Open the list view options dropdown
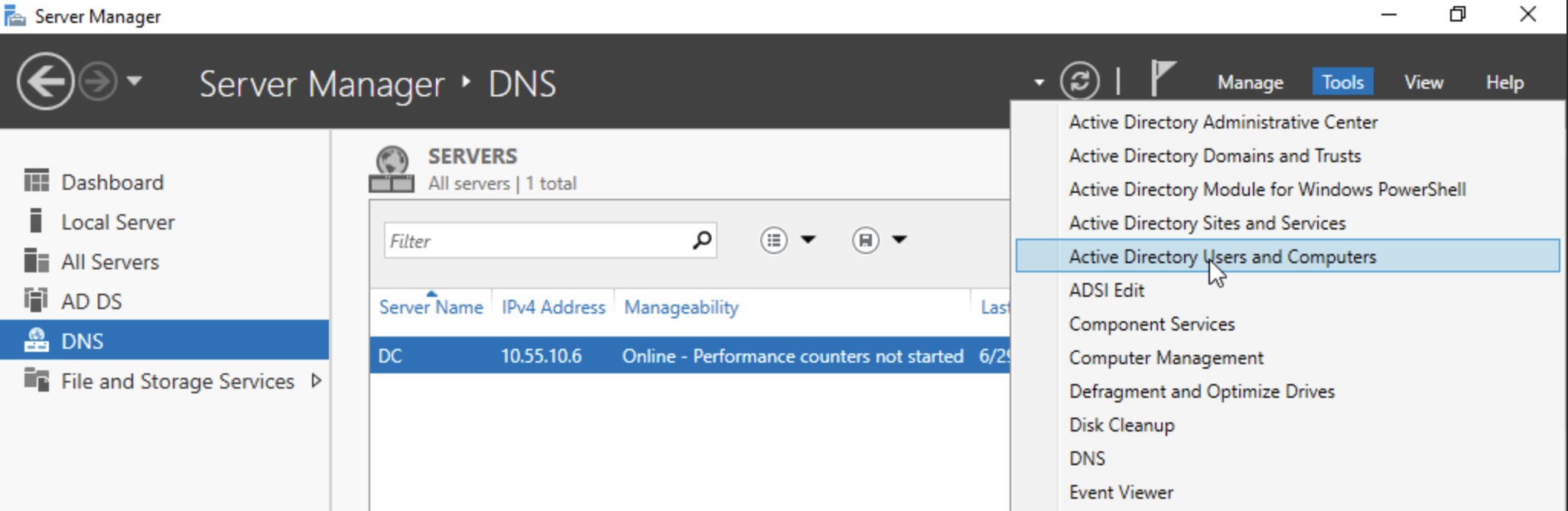This screenshot has width=1568, height=511. (x=788, y=240)
